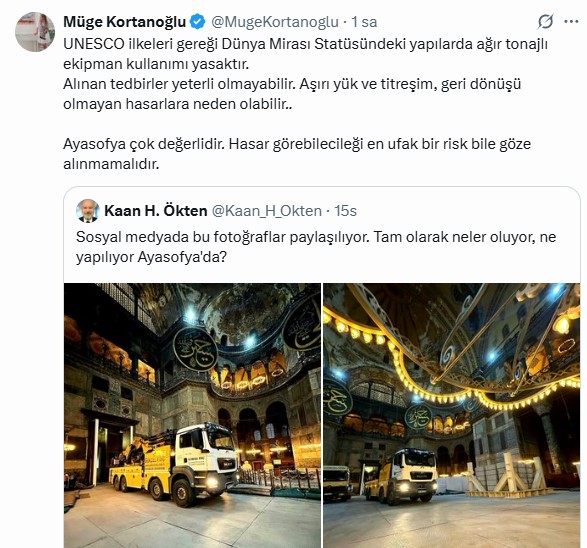Click the white truck cab in the right photo
This screenshot has width=587, height=548.
(415, 472)
